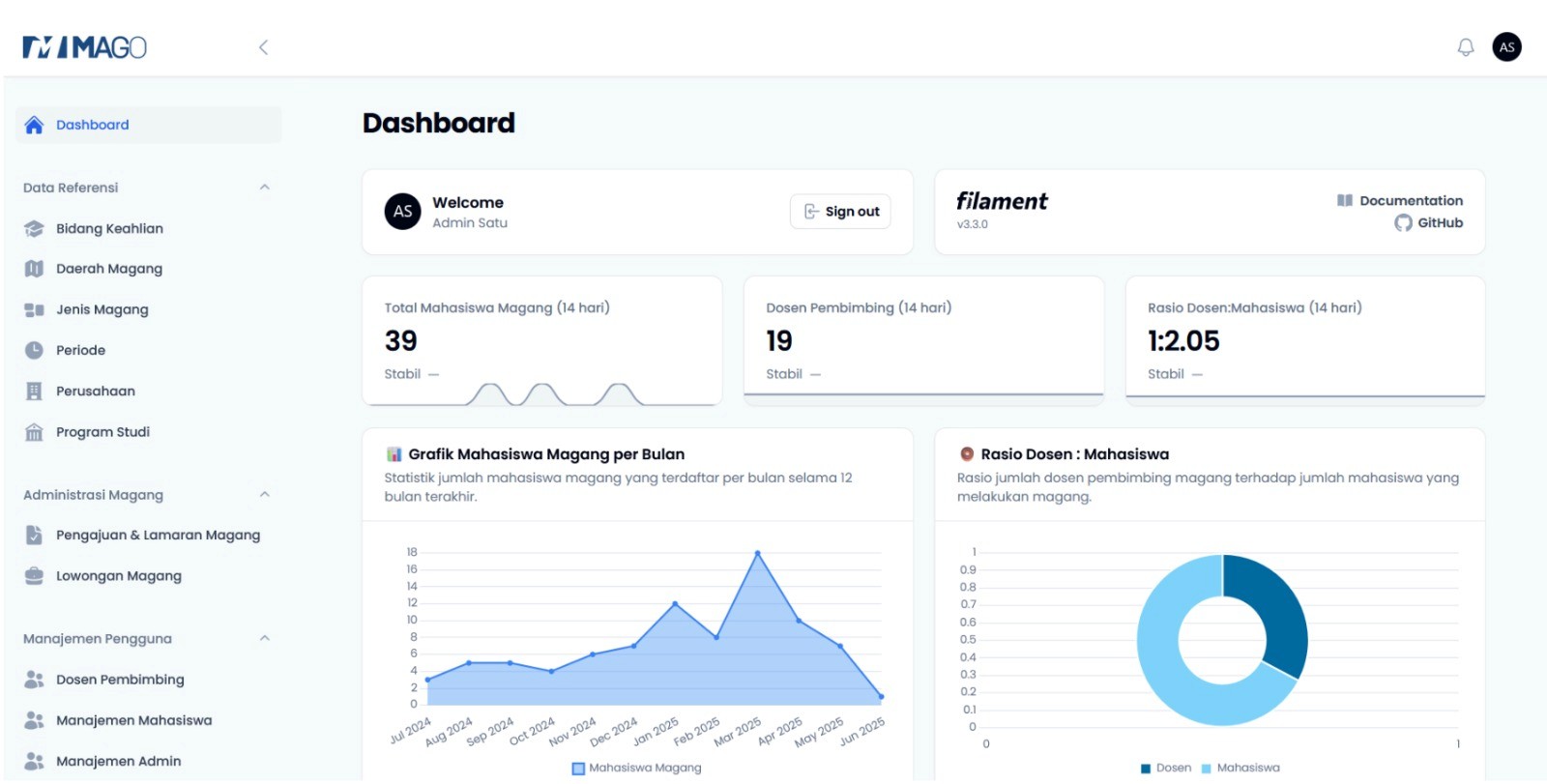Click the donut icon beside Rasio Dosen title
Screen dimensions: 1547x784
[x=966, y=453]
